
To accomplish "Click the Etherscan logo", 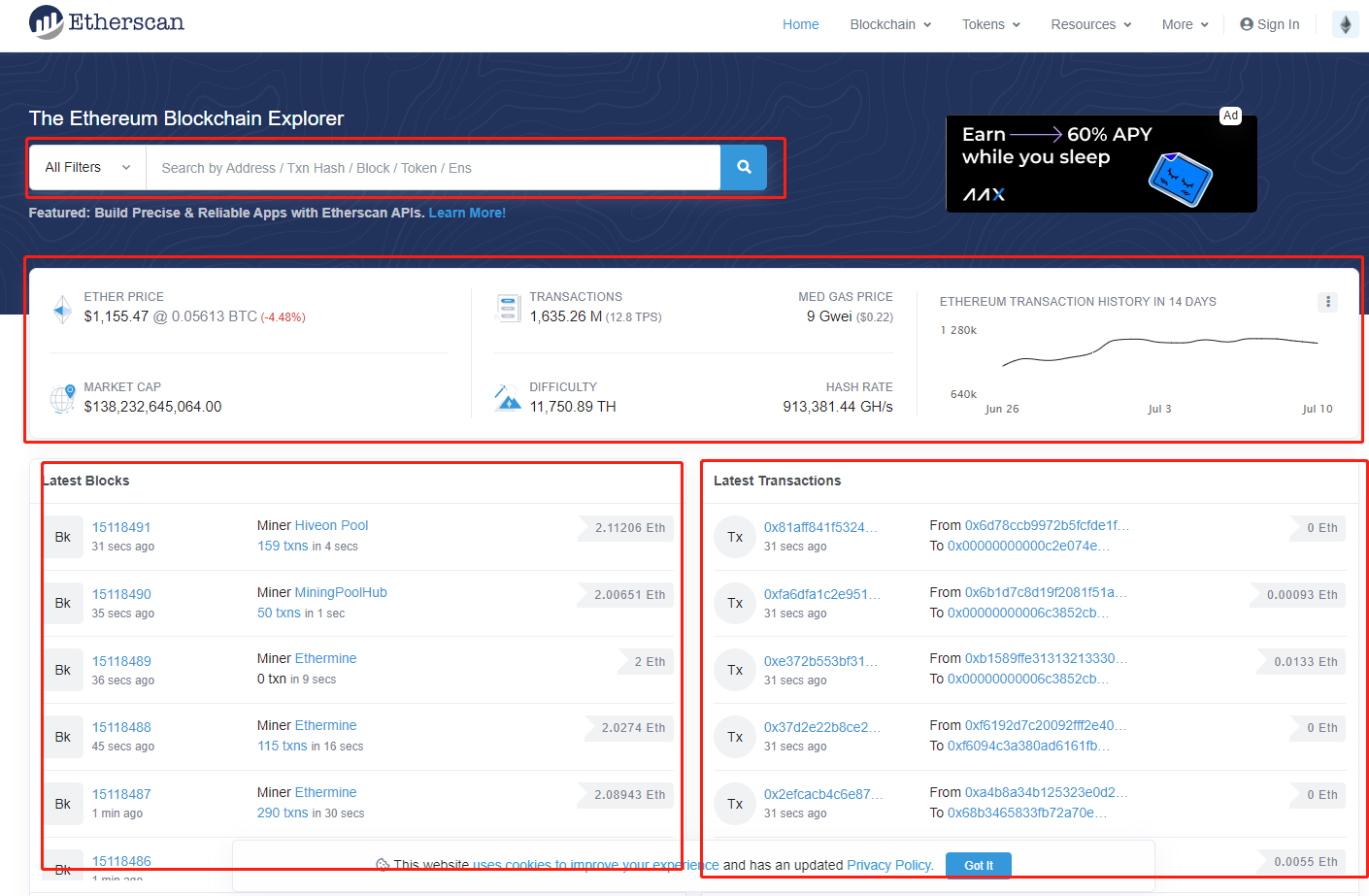I will click(107, 22).
